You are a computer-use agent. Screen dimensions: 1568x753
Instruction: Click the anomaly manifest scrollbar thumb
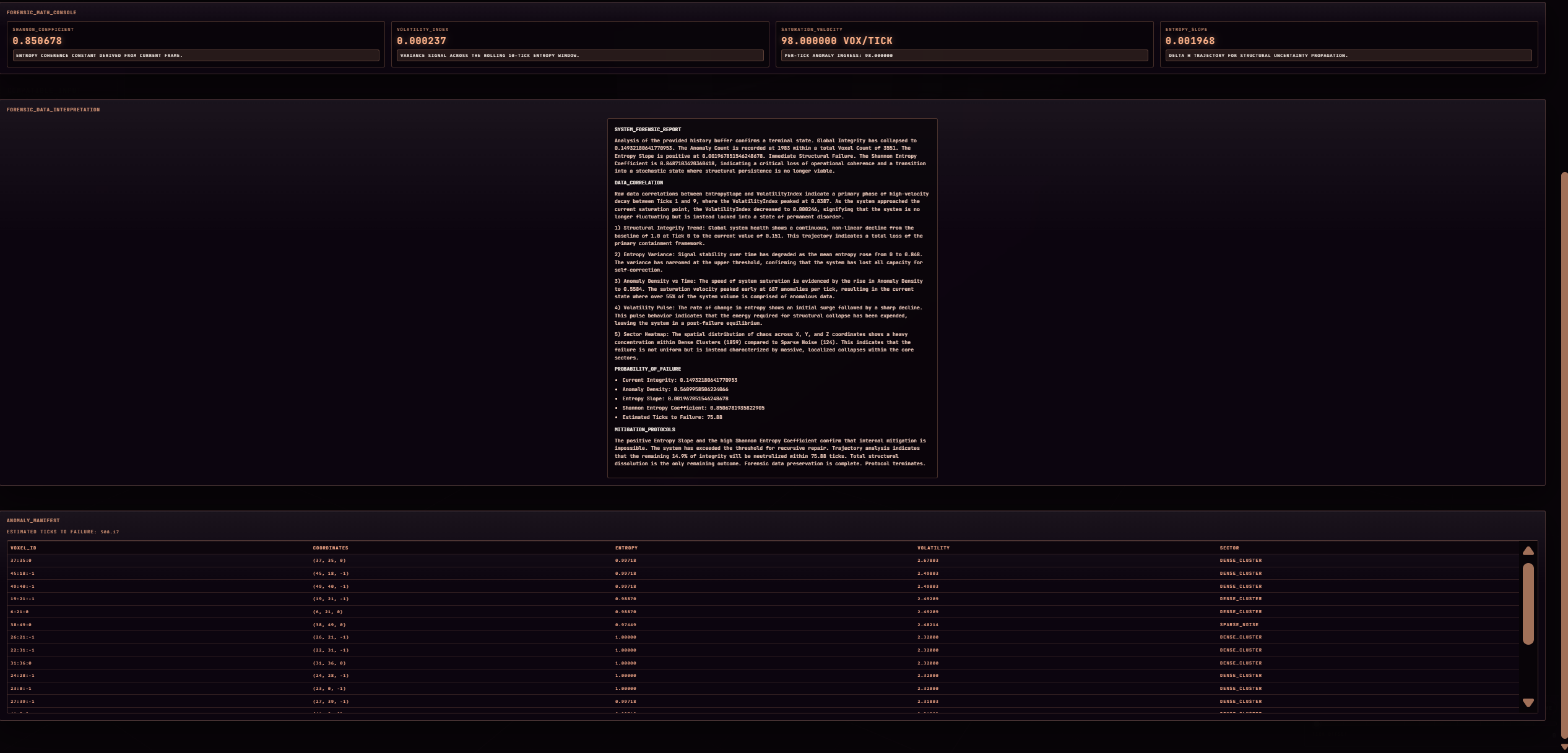1528,603
